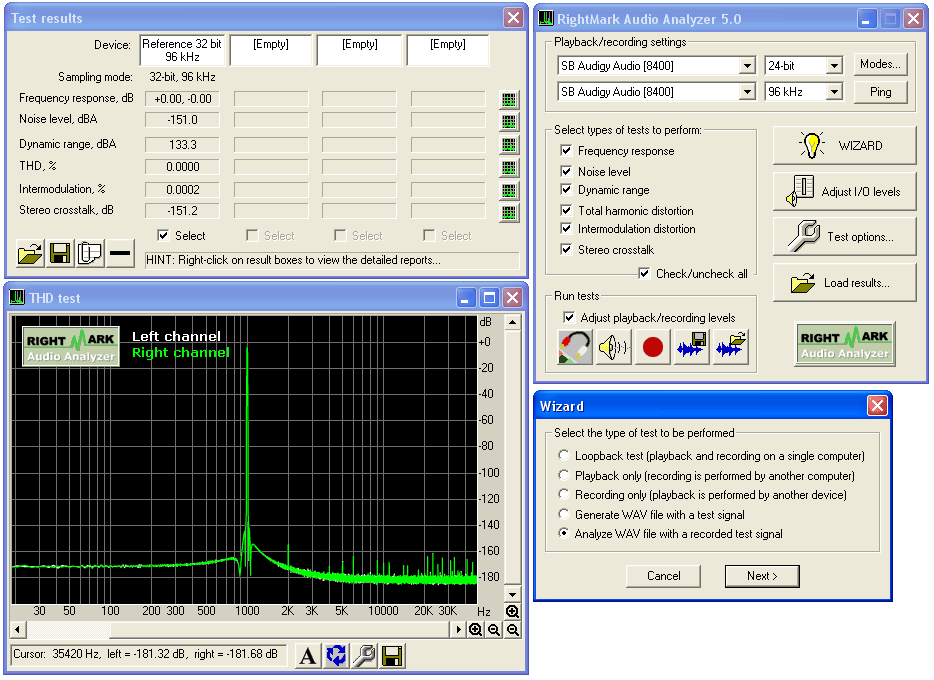Toggle Frequency response test checkbox
The height and width of the screenshot is (680, 934).
click(x=566, y=151)
